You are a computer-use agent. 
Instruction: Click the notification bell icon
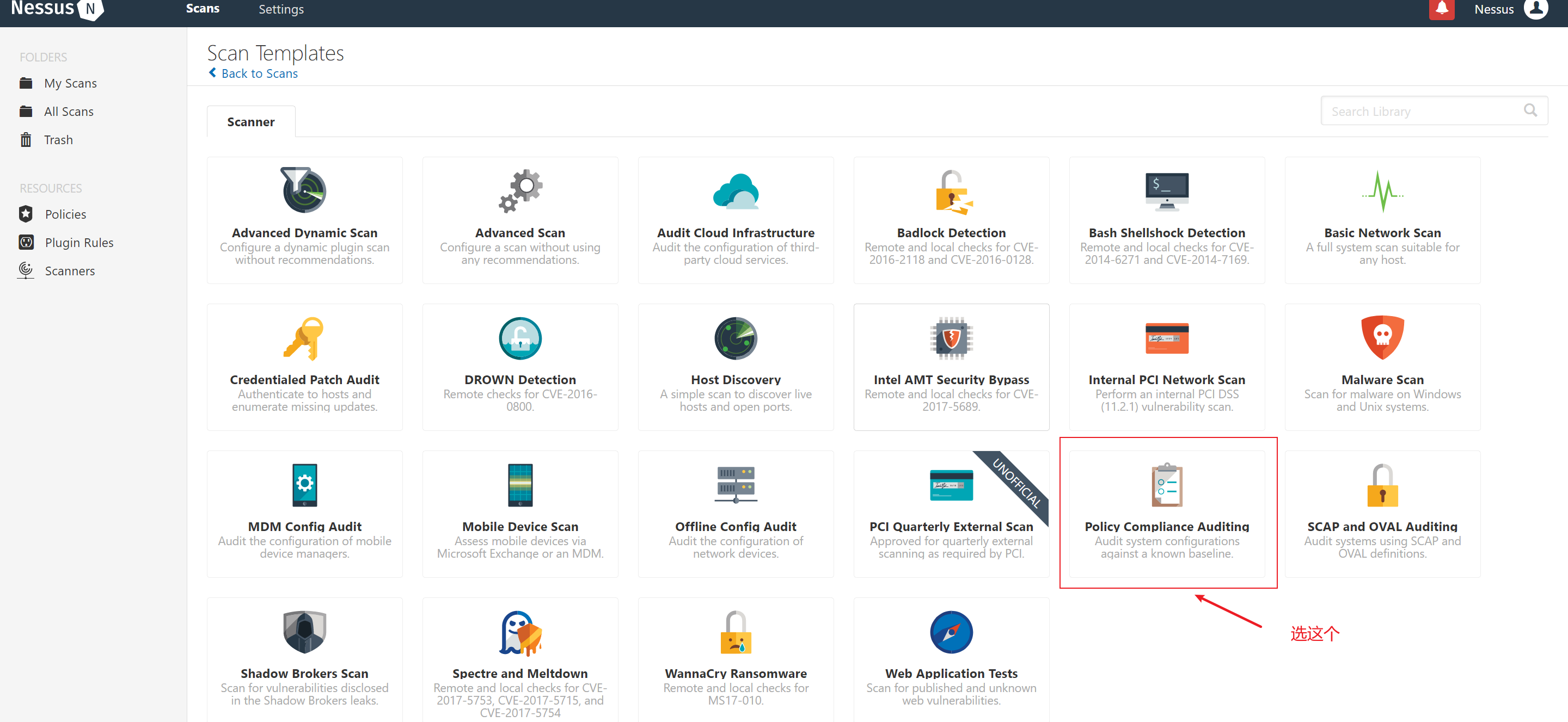tap(1441, 9)
